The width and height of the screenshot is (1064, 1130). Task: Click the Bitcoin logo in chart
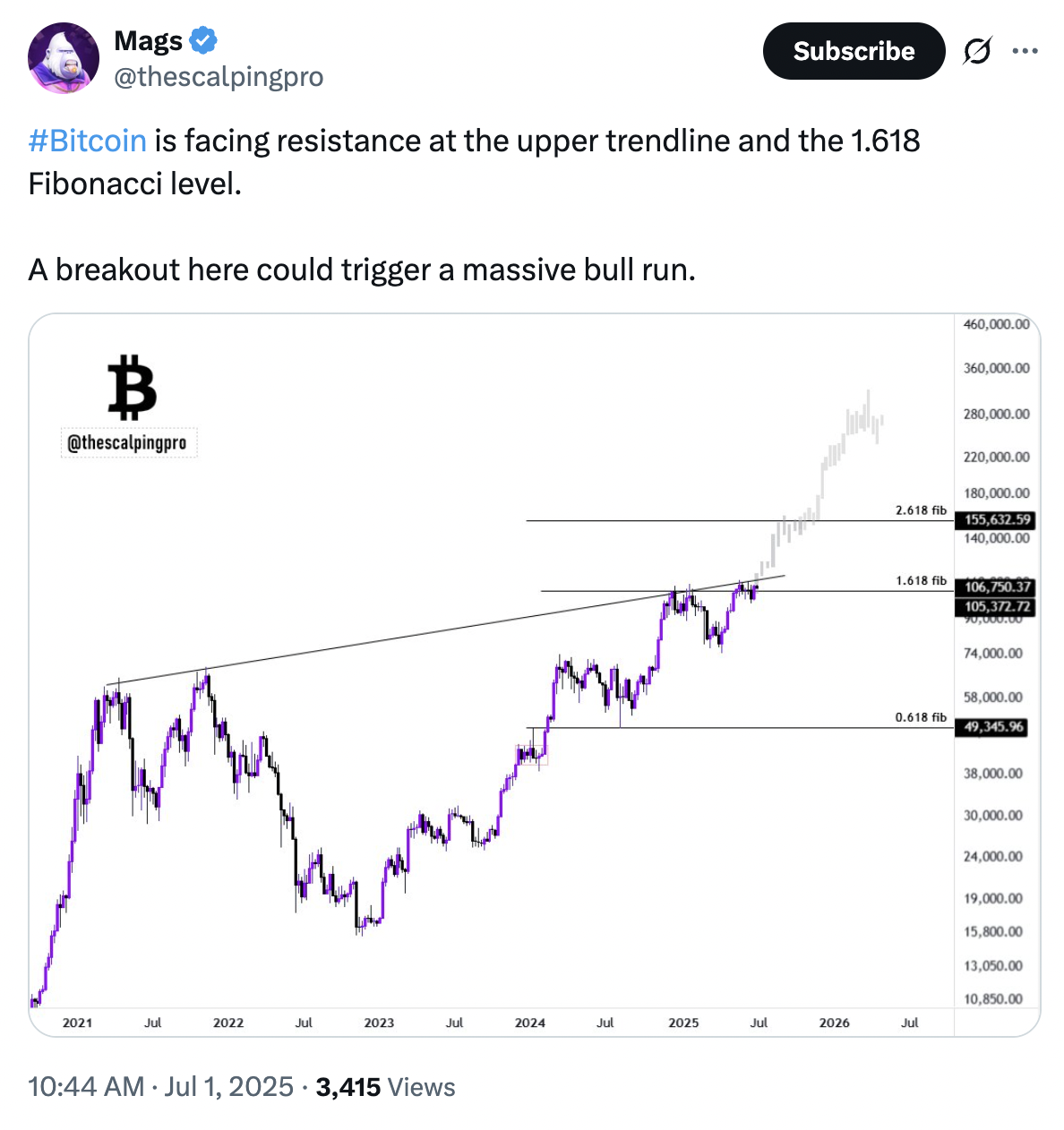pos(132,387)
